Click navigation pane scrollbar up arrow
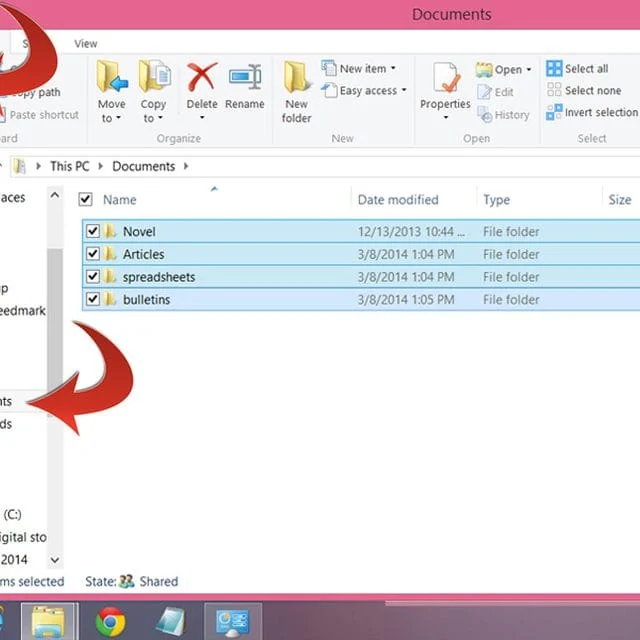The width and height of the screenshot is (640, 640). (x=55, y=196)
